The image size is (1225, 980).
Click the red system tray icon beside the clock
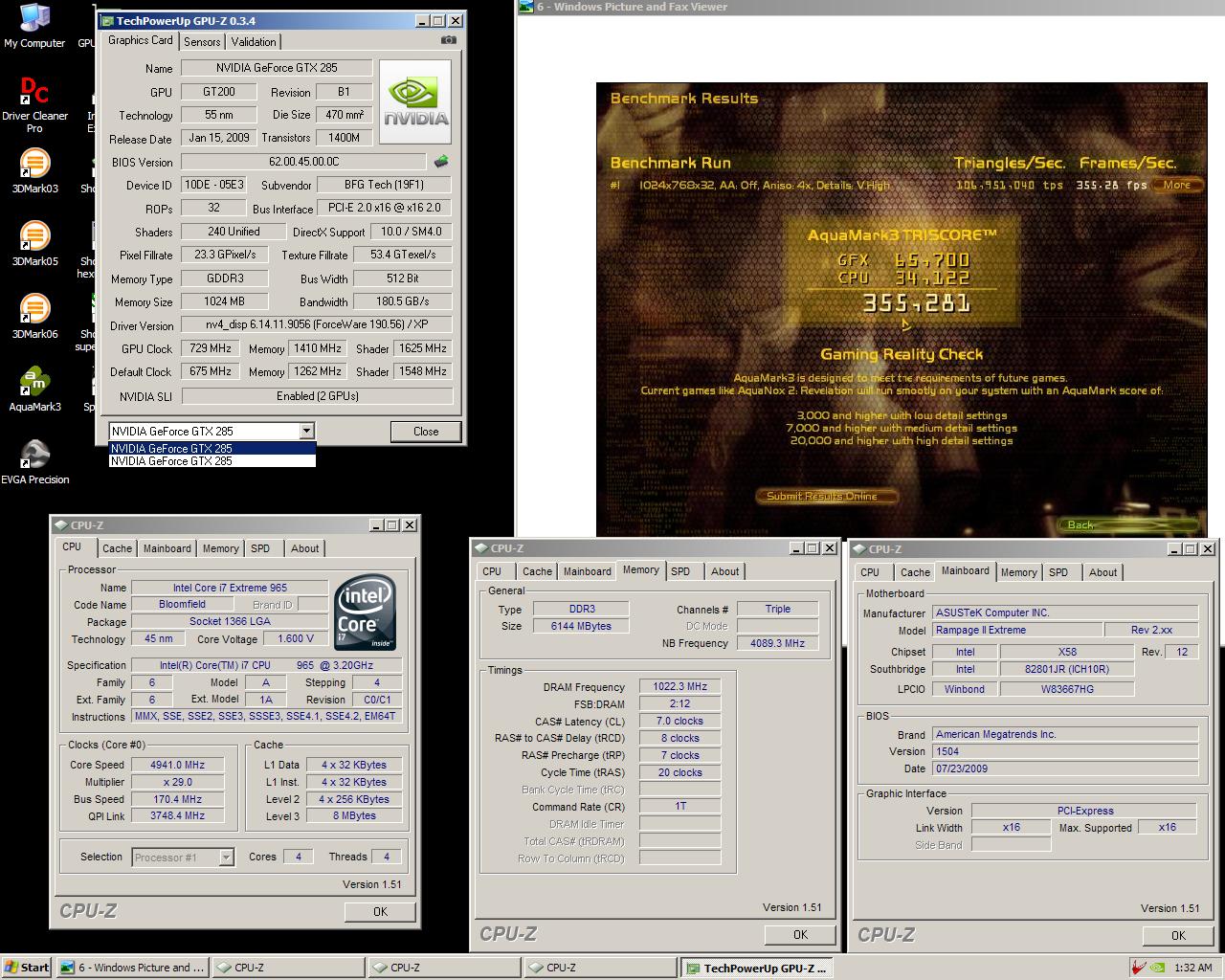[1138, 968]
